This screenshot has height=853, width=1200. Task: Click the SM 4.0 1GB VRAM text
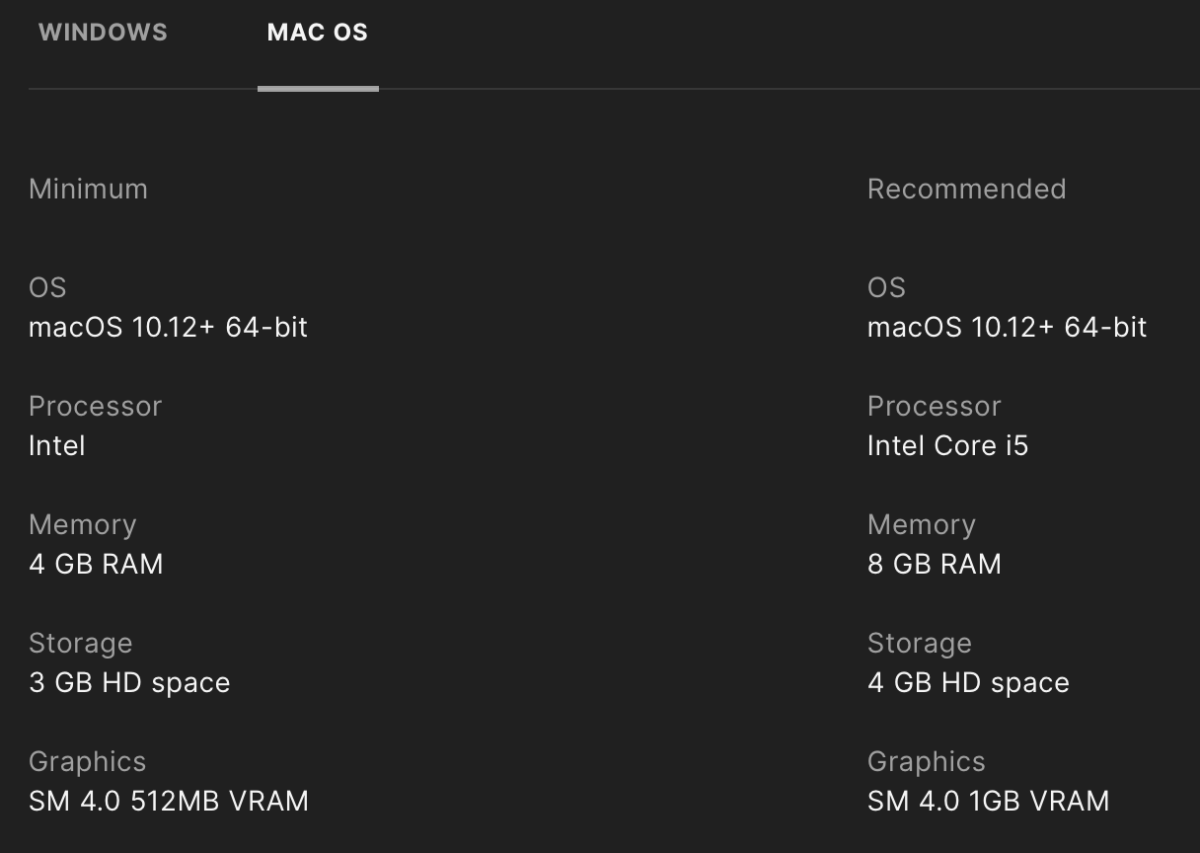[x=988, y=801]
